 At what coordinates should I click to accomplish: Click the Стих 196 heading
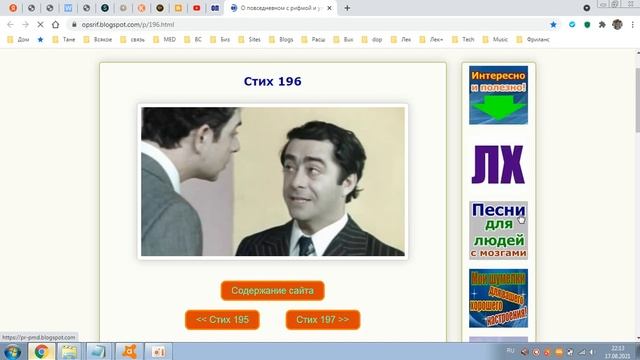point(273,81)
